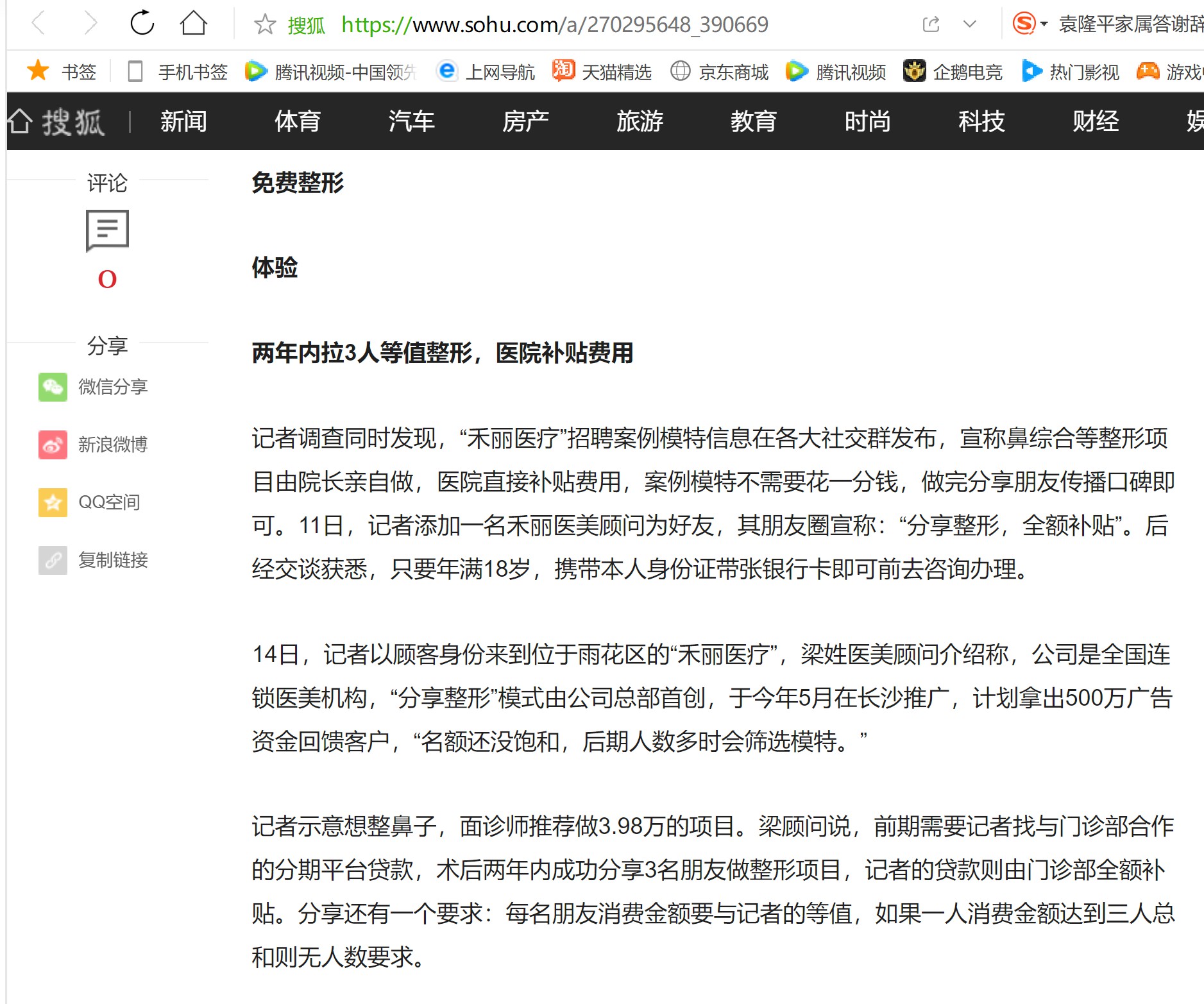Screen dimensions: 1204x1004
Task: Open the 体育 channel tab
Action: click(x=298, y=121)
